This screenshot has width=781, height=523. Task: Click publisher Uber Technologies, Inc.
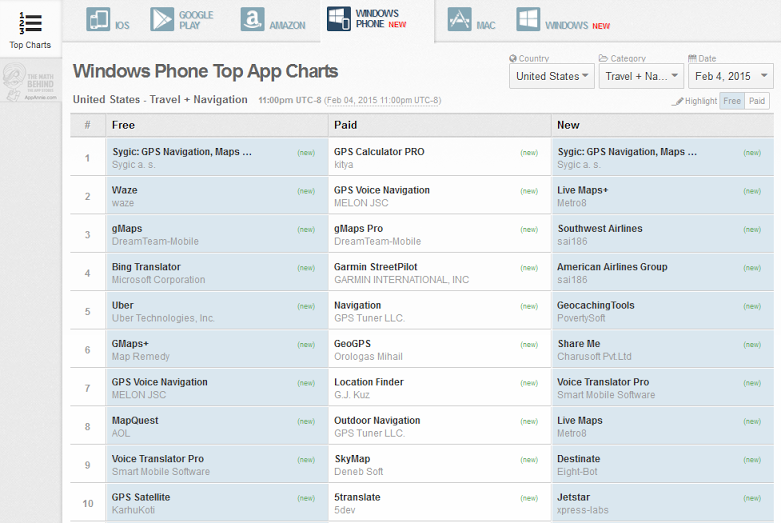163,318
